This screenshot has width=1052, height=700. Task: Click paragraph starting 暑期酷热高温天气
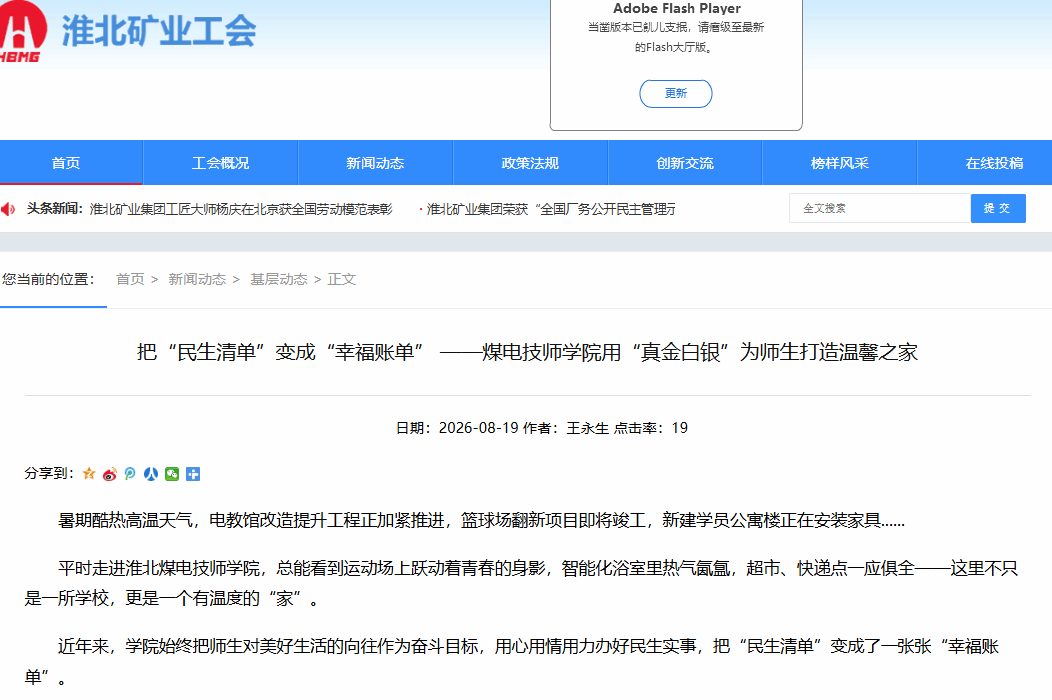[481, 520]
